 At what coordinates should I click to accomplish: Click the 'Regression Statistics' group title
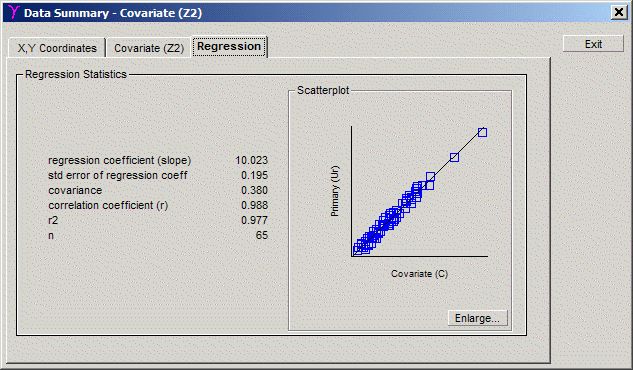[x=76, y=74]
